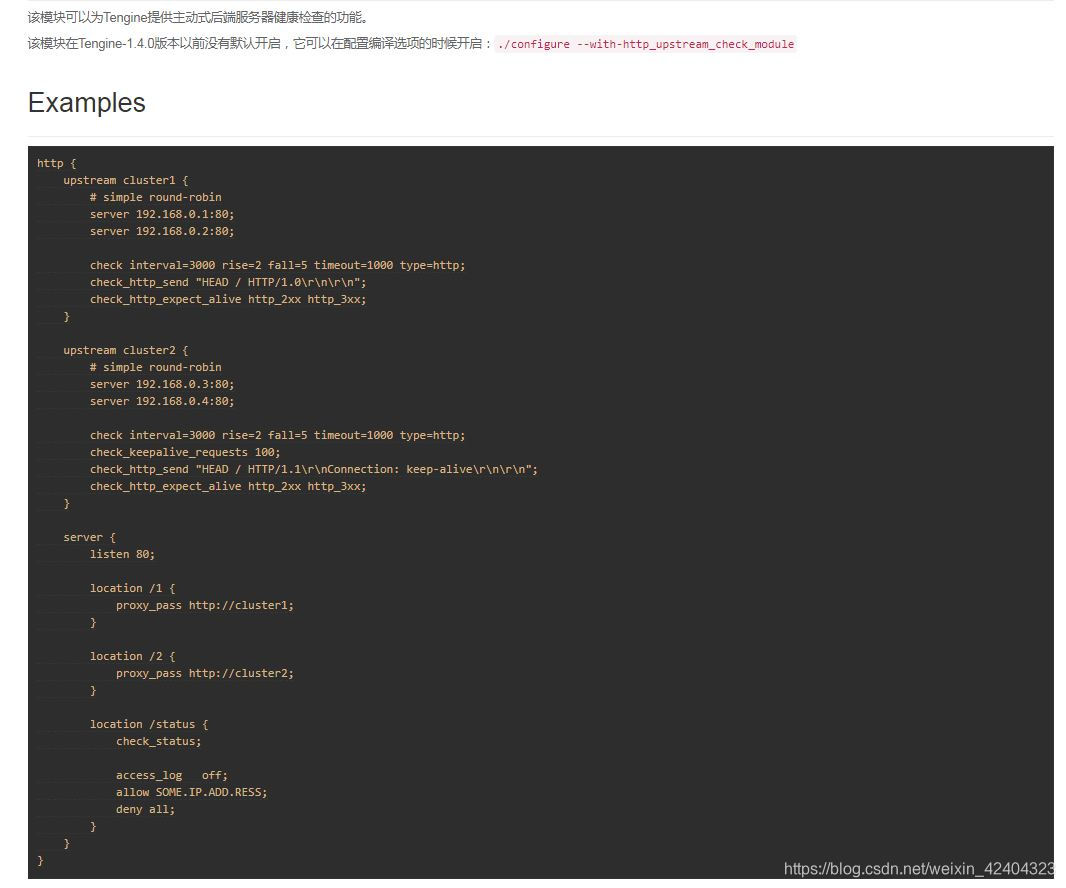1066x888 pixels.
Task: Click the 'deny all;' line
Action: (145, 809)
